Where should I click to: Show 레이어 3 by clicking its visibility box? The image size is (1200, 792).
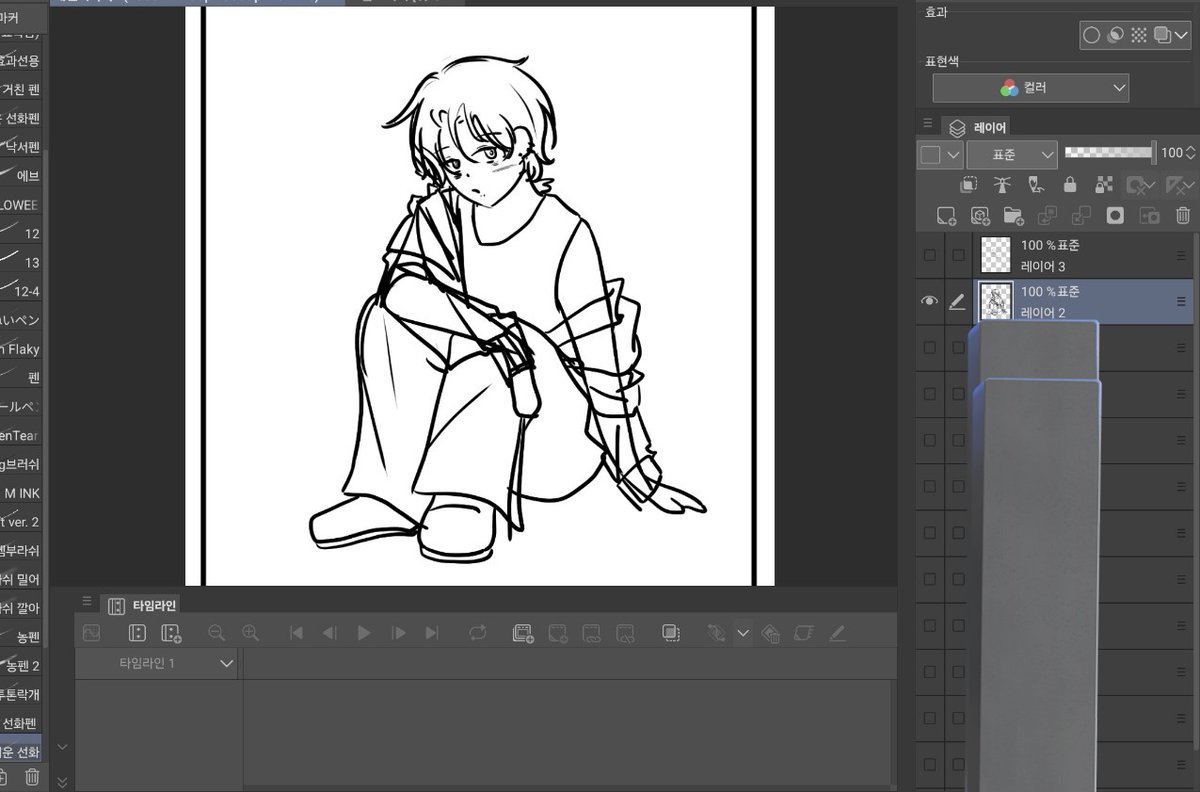[x=930, y=255]
